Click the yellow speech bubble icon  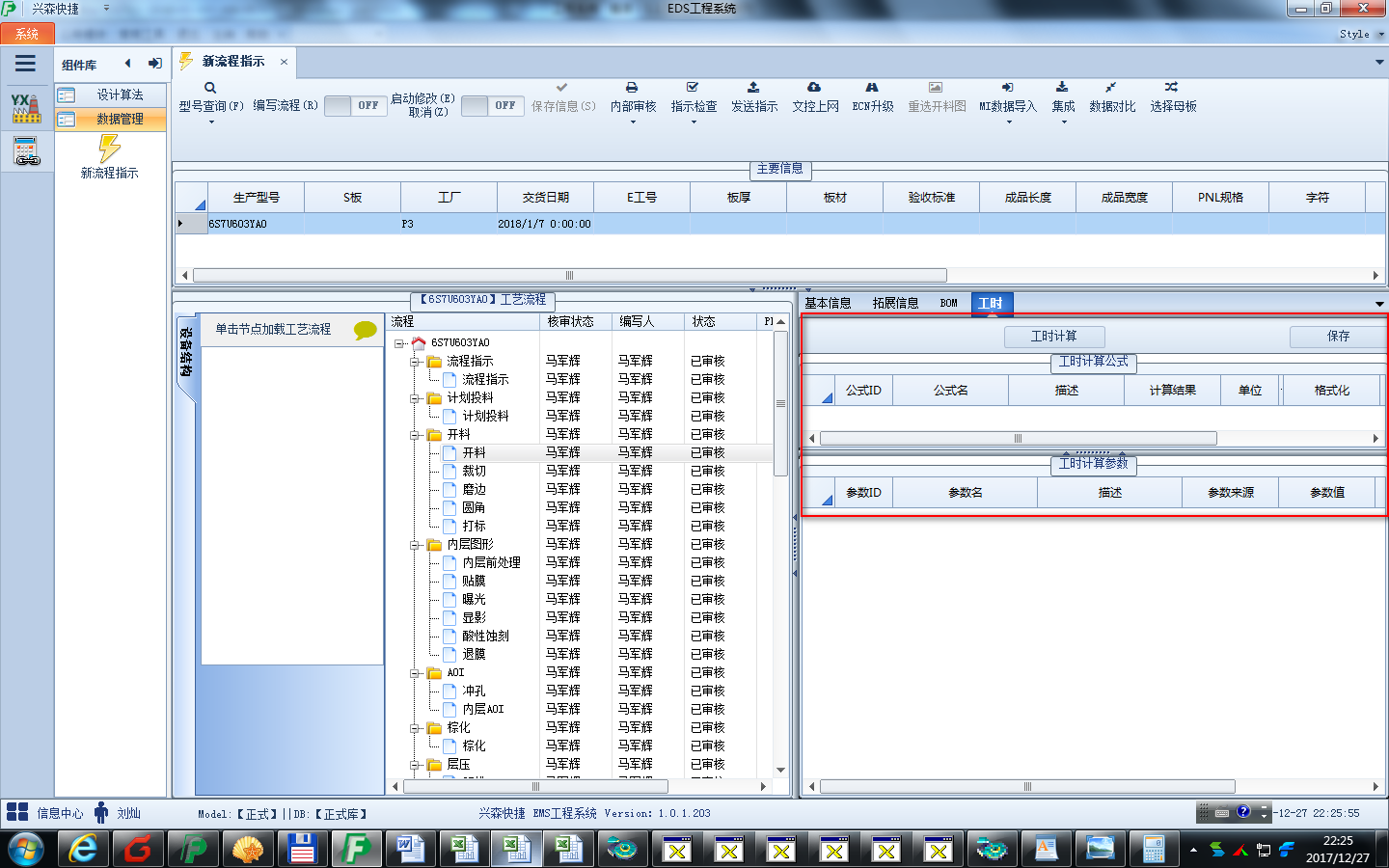pyautogui.click(x=366, y=330)
